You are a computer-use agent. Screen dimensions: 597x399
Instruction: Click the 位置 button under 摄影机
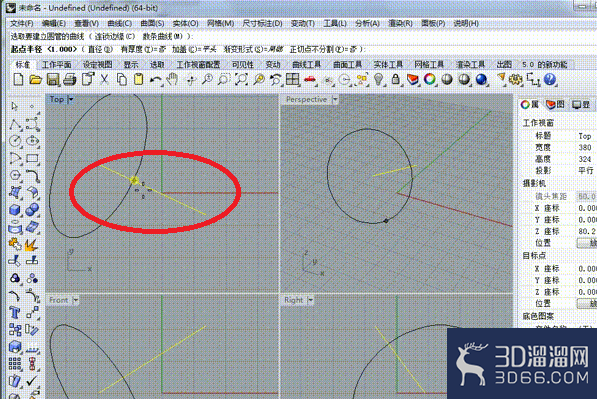click(587, 243)
